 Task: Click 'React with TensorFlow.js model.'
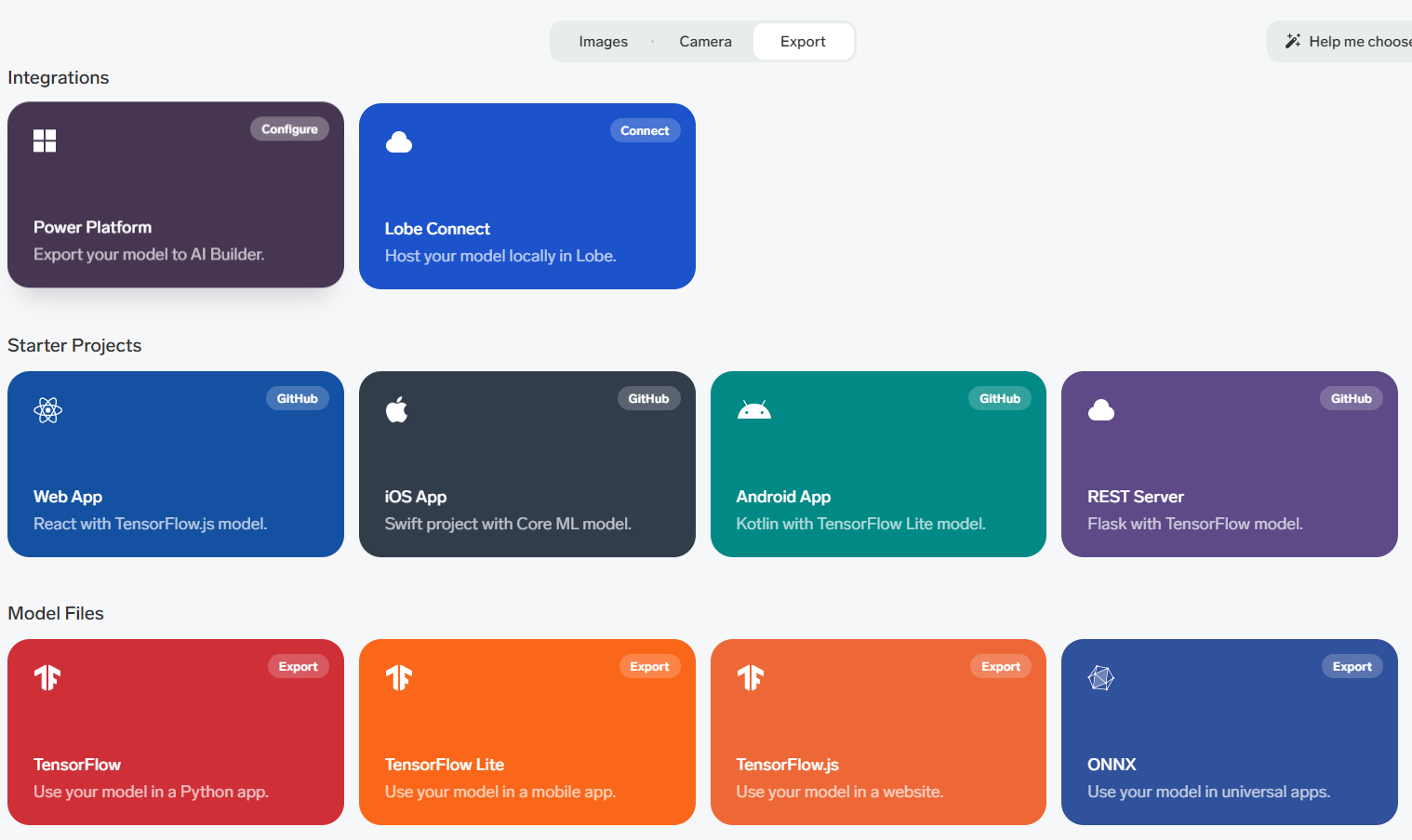pos(151,524)
